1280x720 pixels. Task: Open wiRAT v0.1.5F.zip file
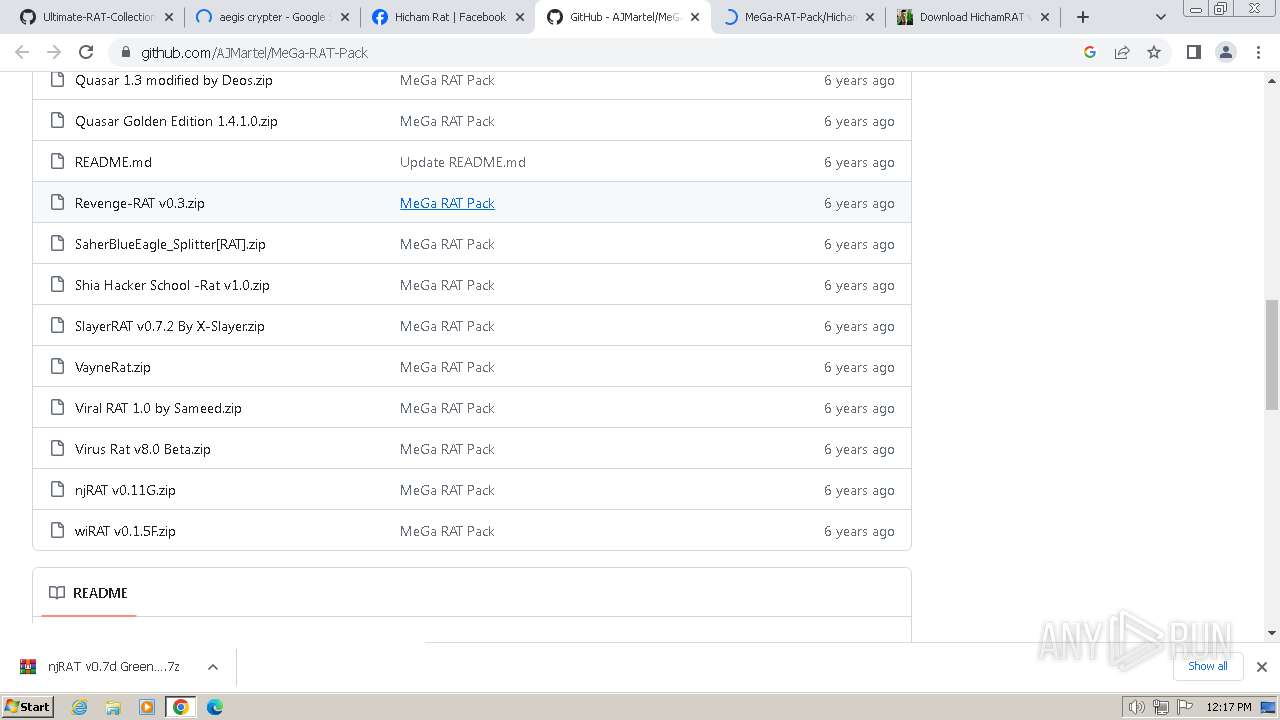pyautogui.click(x=125, y=531)
